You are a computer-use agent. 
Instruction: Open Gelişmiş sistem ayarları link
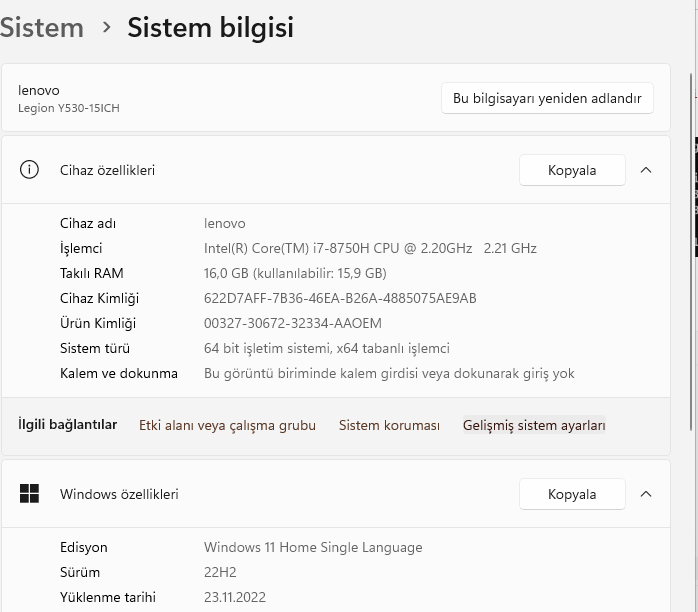coord(534,426)
